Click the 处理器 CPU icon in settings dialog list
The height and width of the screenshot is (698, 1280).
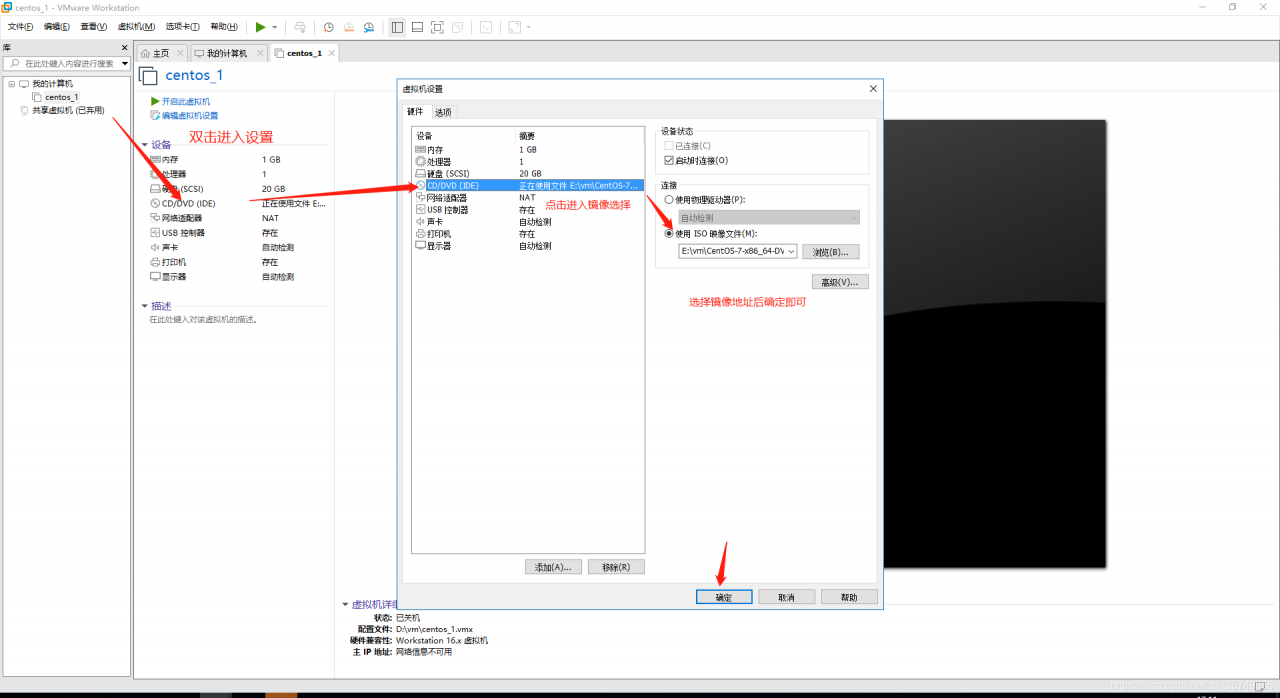(x=420, y=161)
